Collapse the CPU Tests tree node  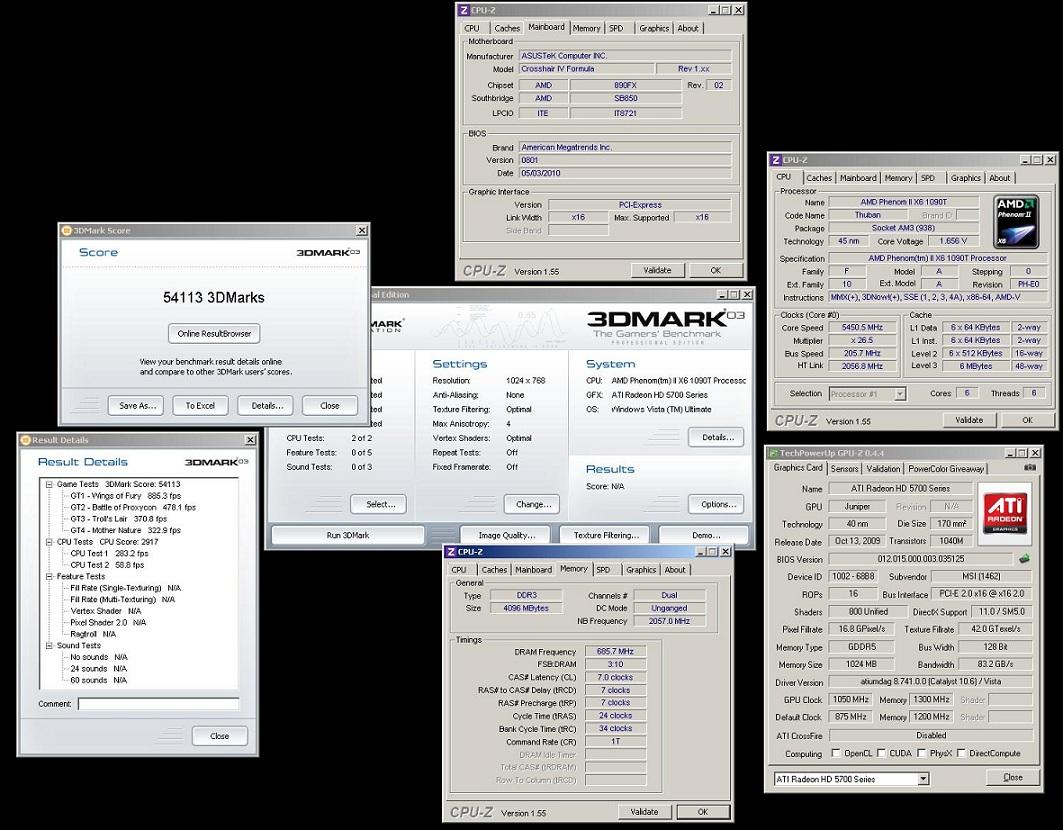49,542
